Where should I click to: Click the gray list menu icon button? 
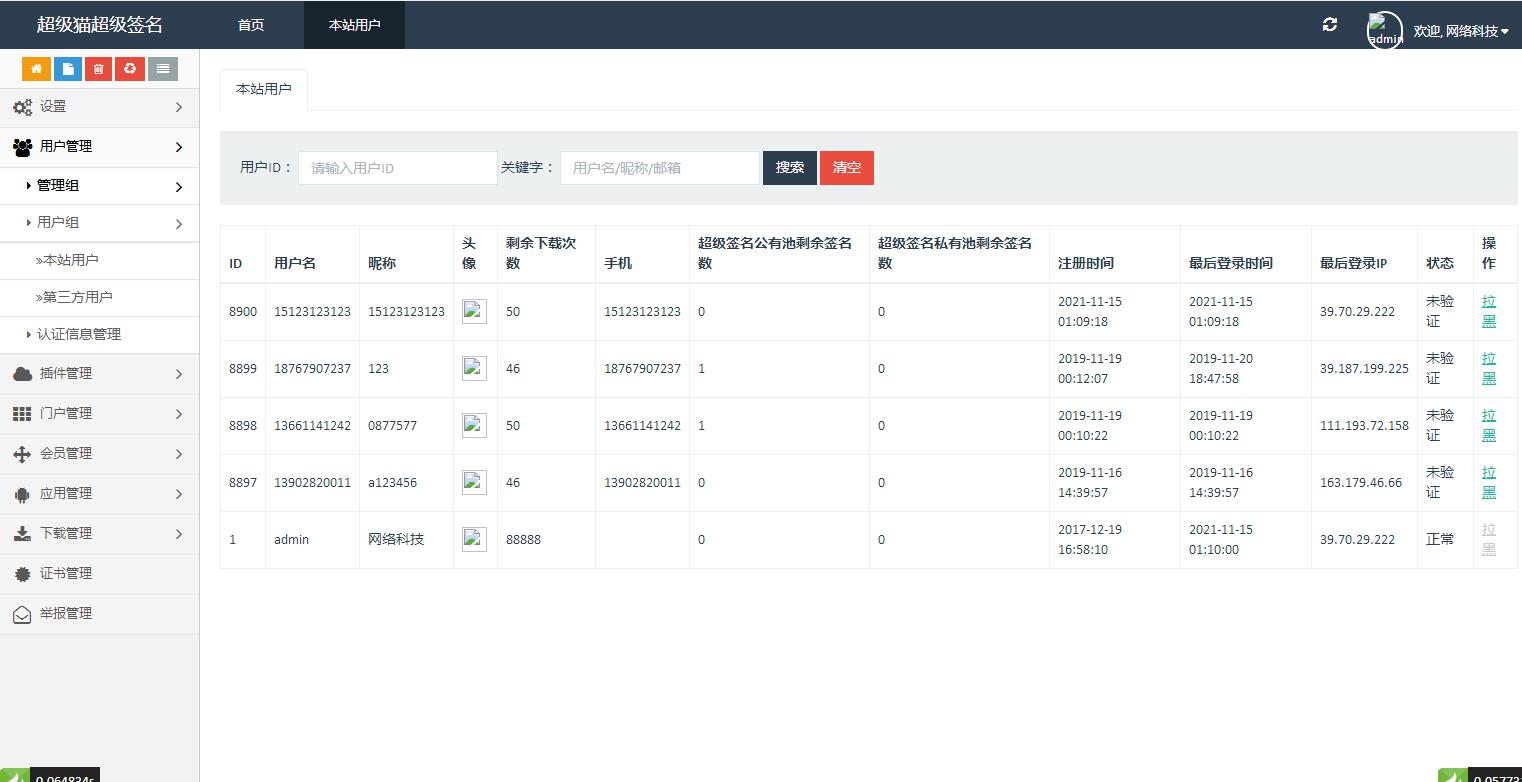162,69
